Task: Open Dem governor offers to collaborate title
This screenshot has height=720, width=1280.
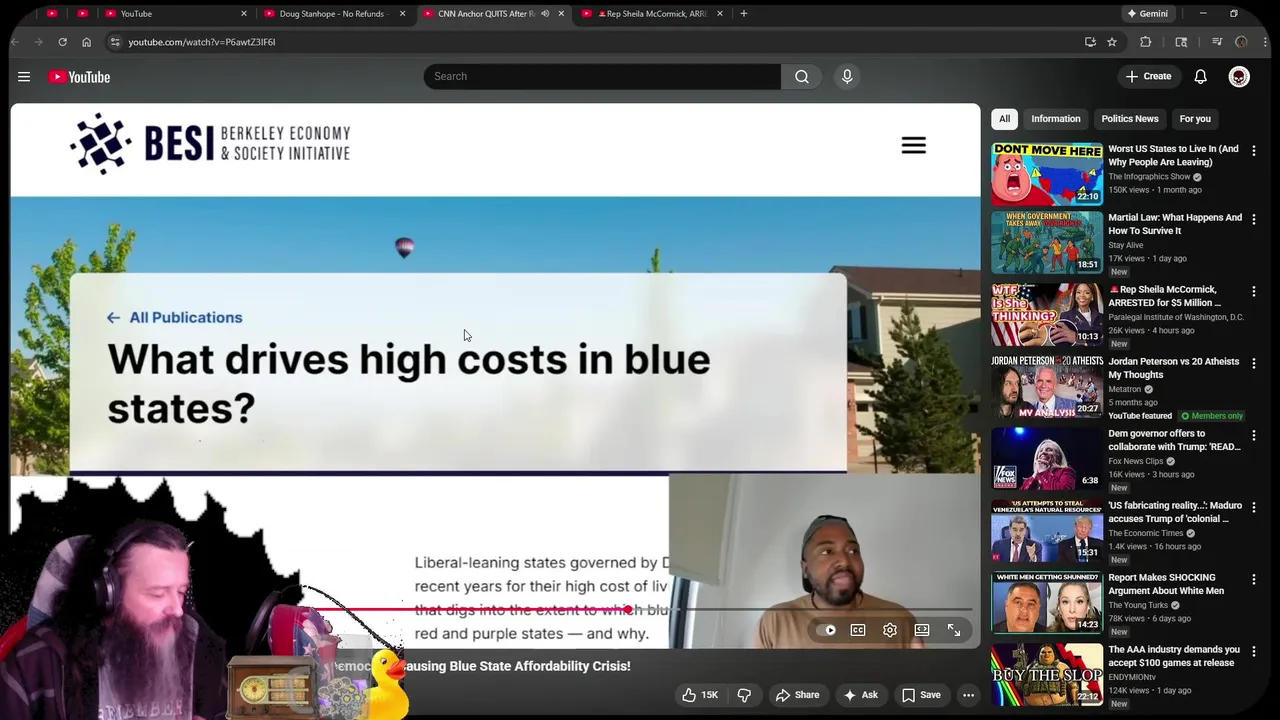Action: [1174, 440]
